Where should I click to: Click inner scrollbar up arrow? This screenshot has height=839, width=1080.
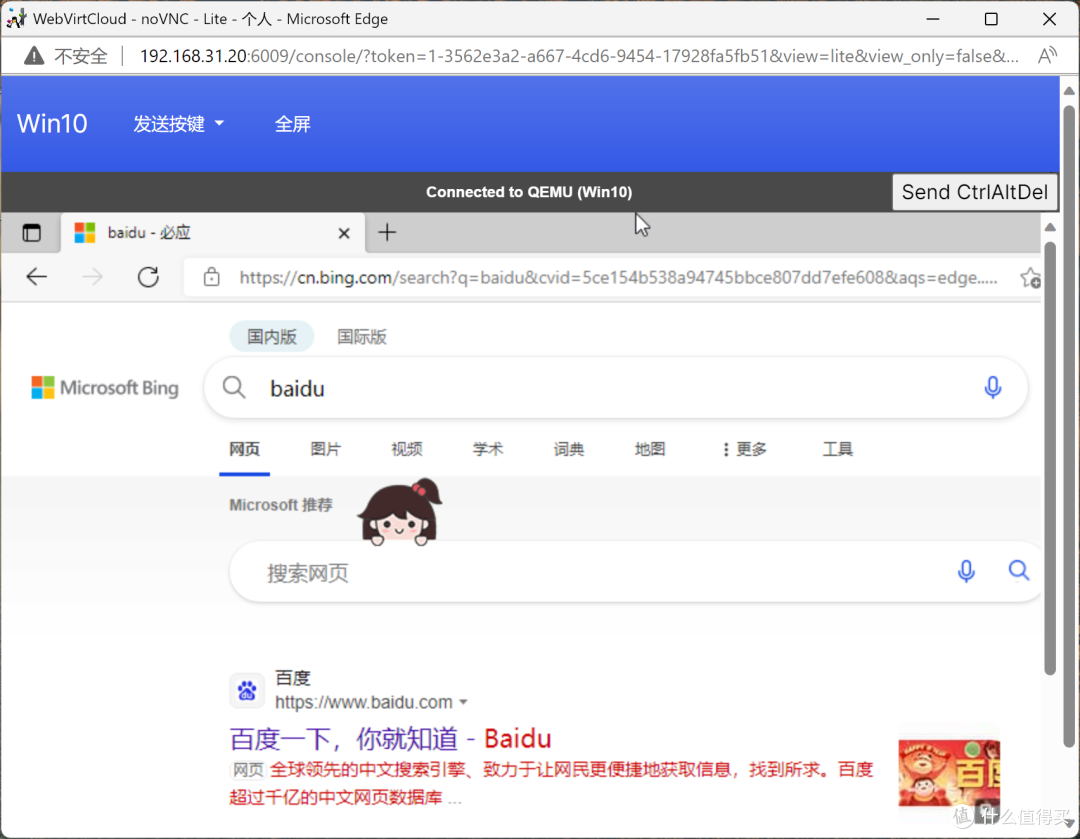click(x=1050, y=227)
